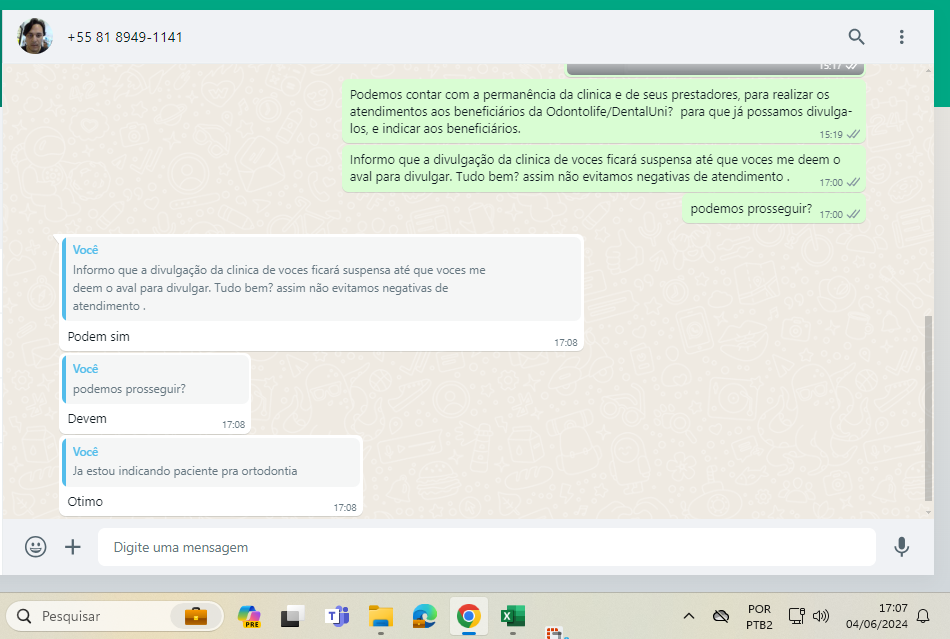Switch to Google Chrome on taskbar
Screen dimensions: 950x639
pyautogui.click(x=468, y=616)
